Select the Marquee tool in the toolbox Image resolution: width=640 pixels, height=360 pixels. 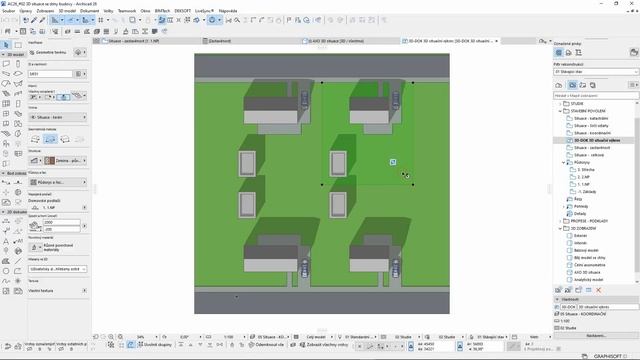(x=18, y=45)
